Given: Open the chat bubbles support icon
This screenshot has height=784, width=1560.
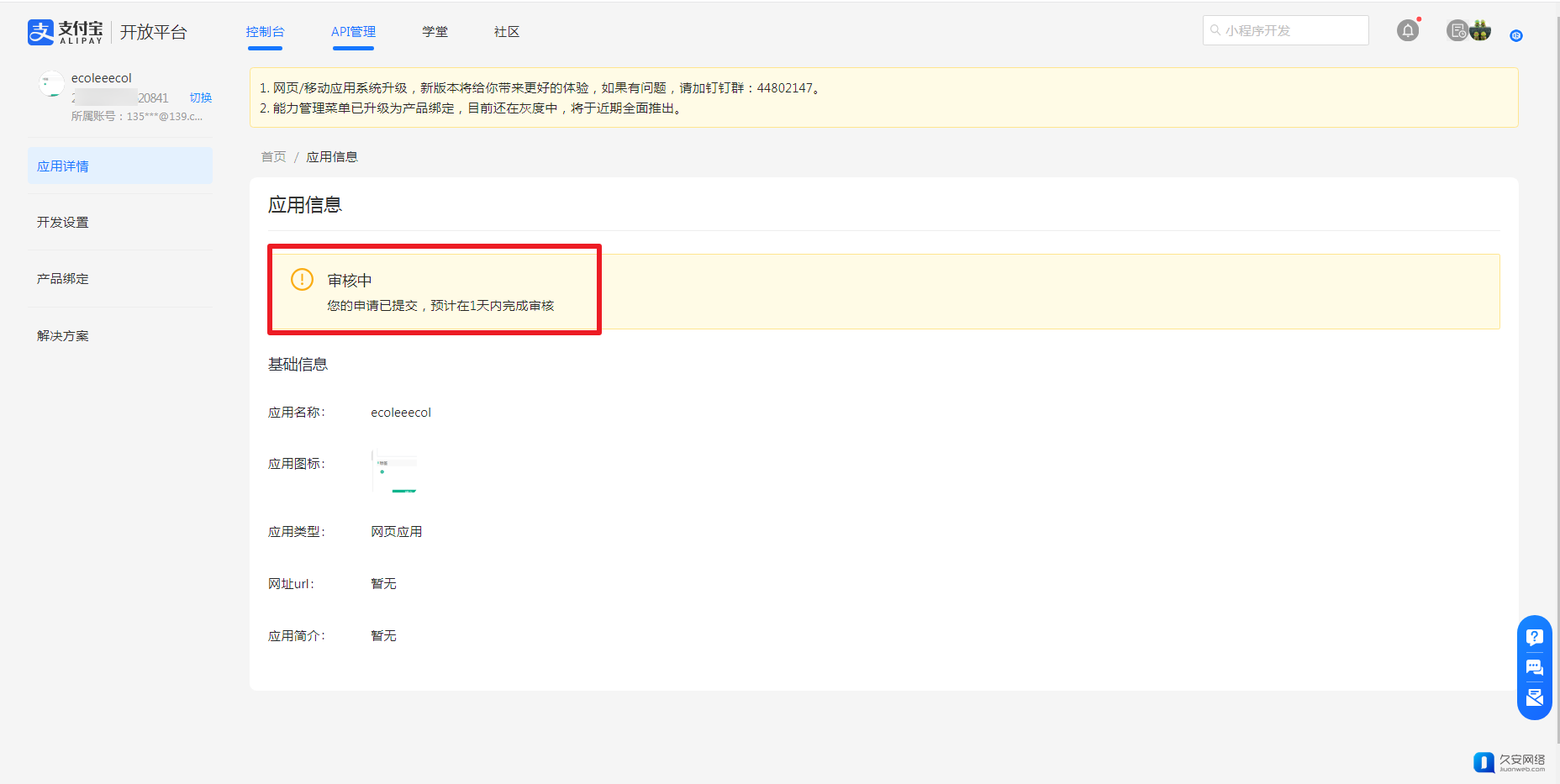Looking at the screenshot, I should (x=1534, y=667).
